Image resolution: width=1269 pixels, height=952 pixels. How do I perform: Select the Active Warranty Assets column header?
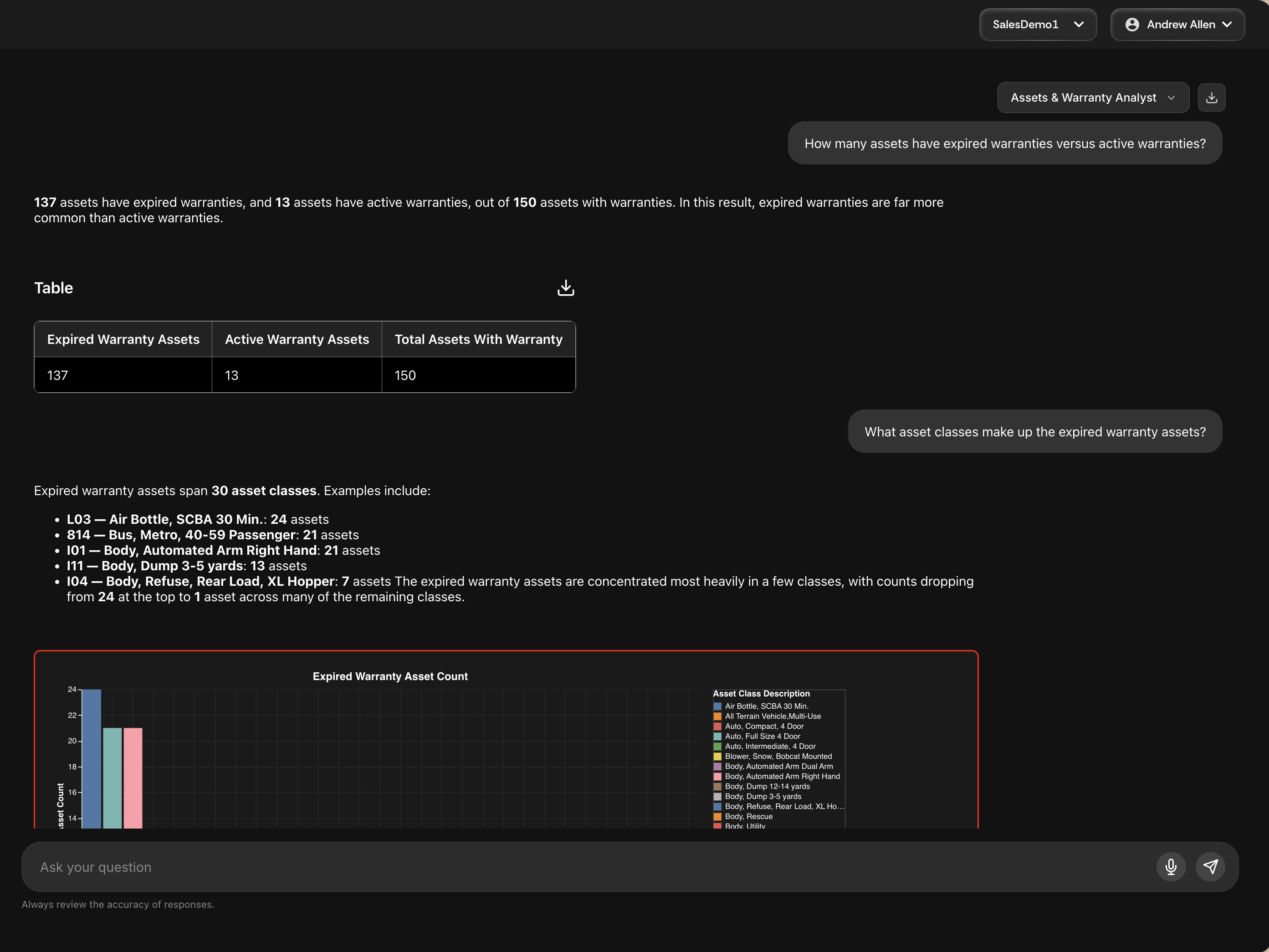point(297,339)
